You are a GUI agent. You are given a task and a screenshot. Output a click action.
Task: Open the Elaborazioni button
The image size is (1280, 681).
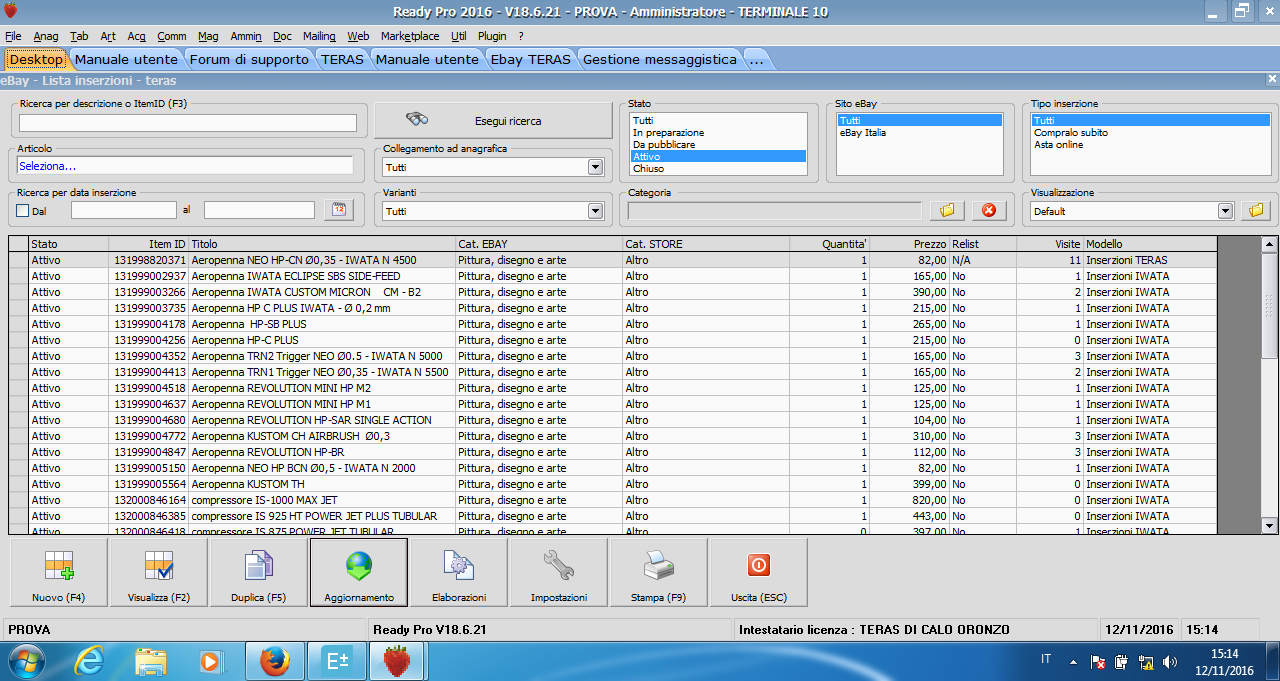pyautogui.click(x=459, y=573)
